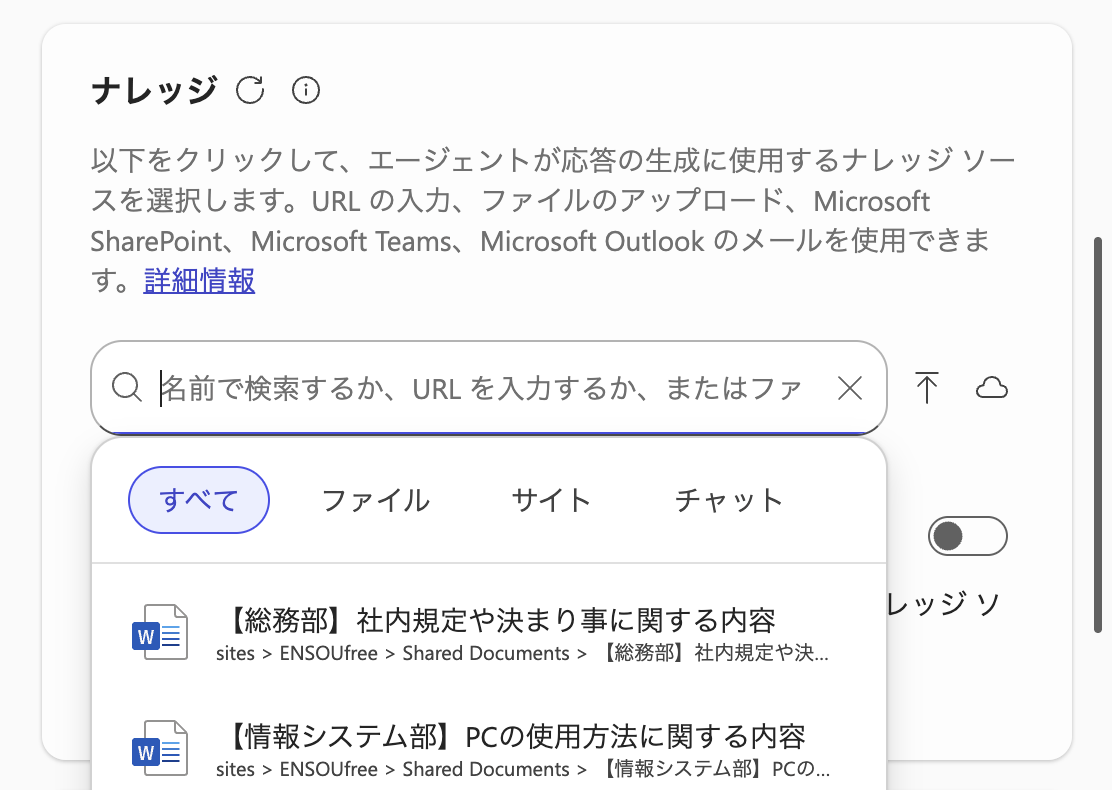Toggle the switch on the right
The height and width of the screenshot is (790, 1112).
tap(967, 537)
